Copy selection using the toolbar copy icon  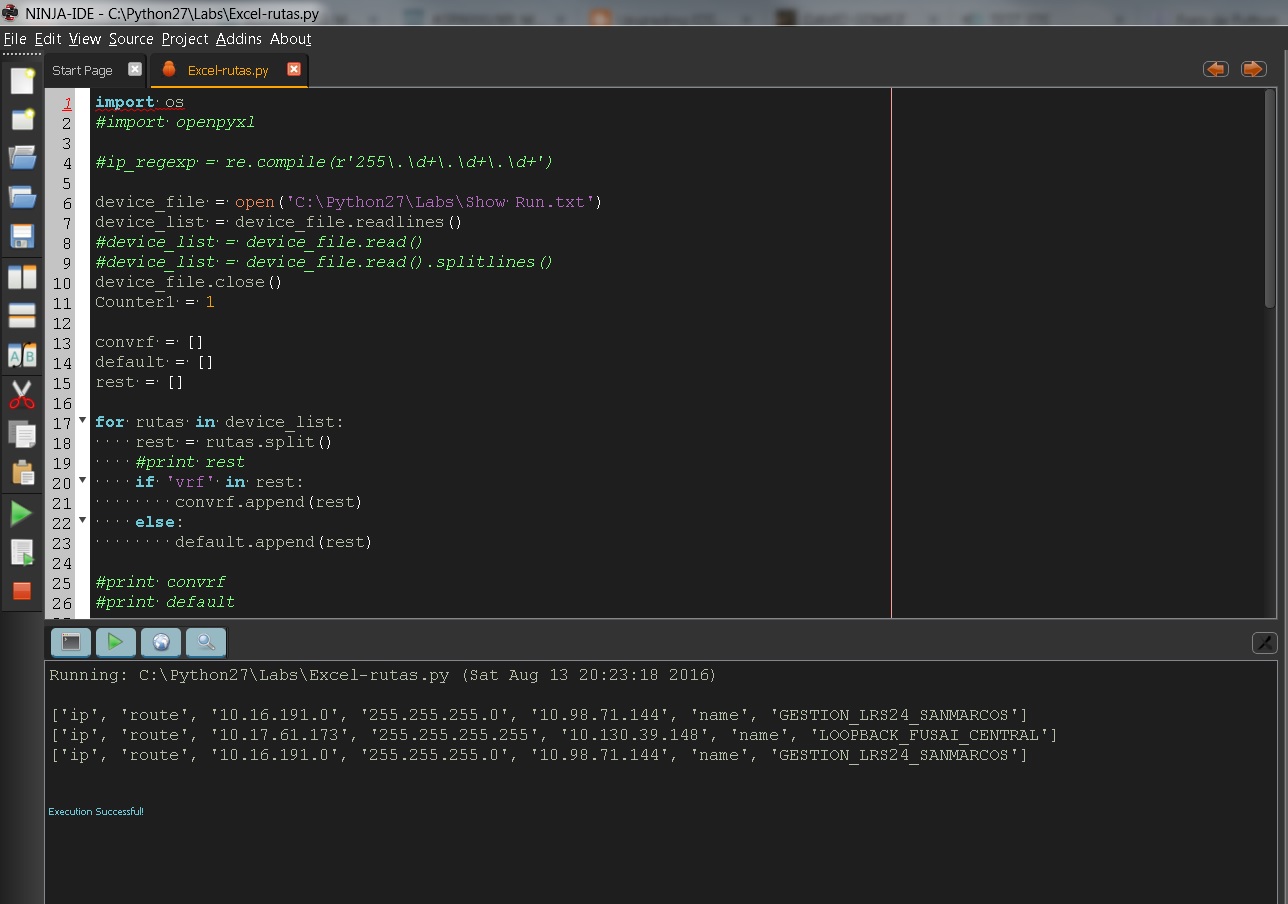pos(22,434)
